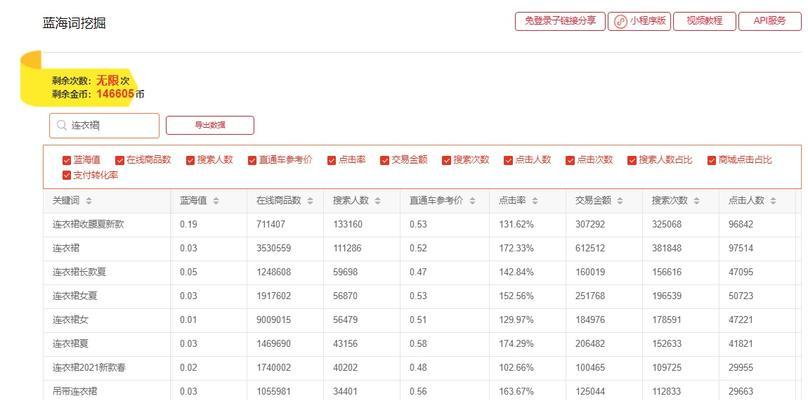808x400 pixels.
Task: Sort by 点击率 column arrows
Action: pyautogui.click(x=534, y=201)
